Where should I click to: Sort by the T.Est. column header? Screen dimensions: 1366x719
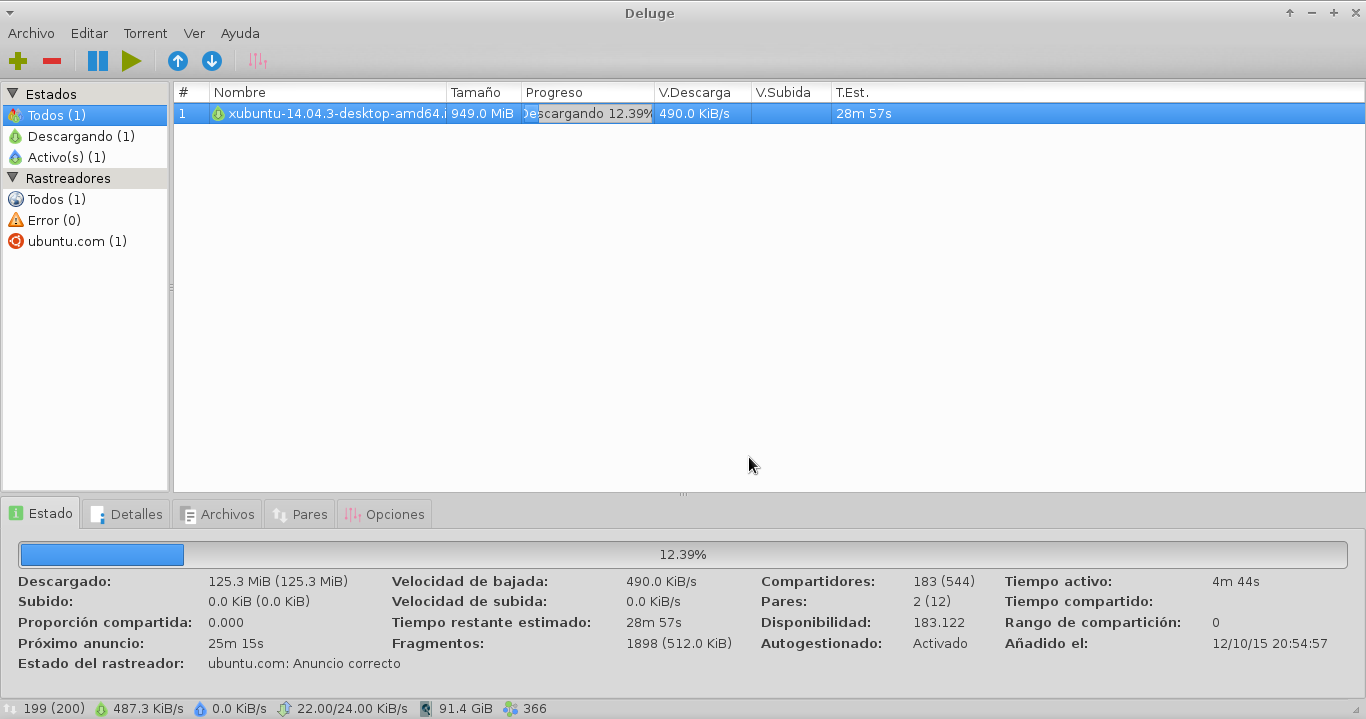[1098, 92]
